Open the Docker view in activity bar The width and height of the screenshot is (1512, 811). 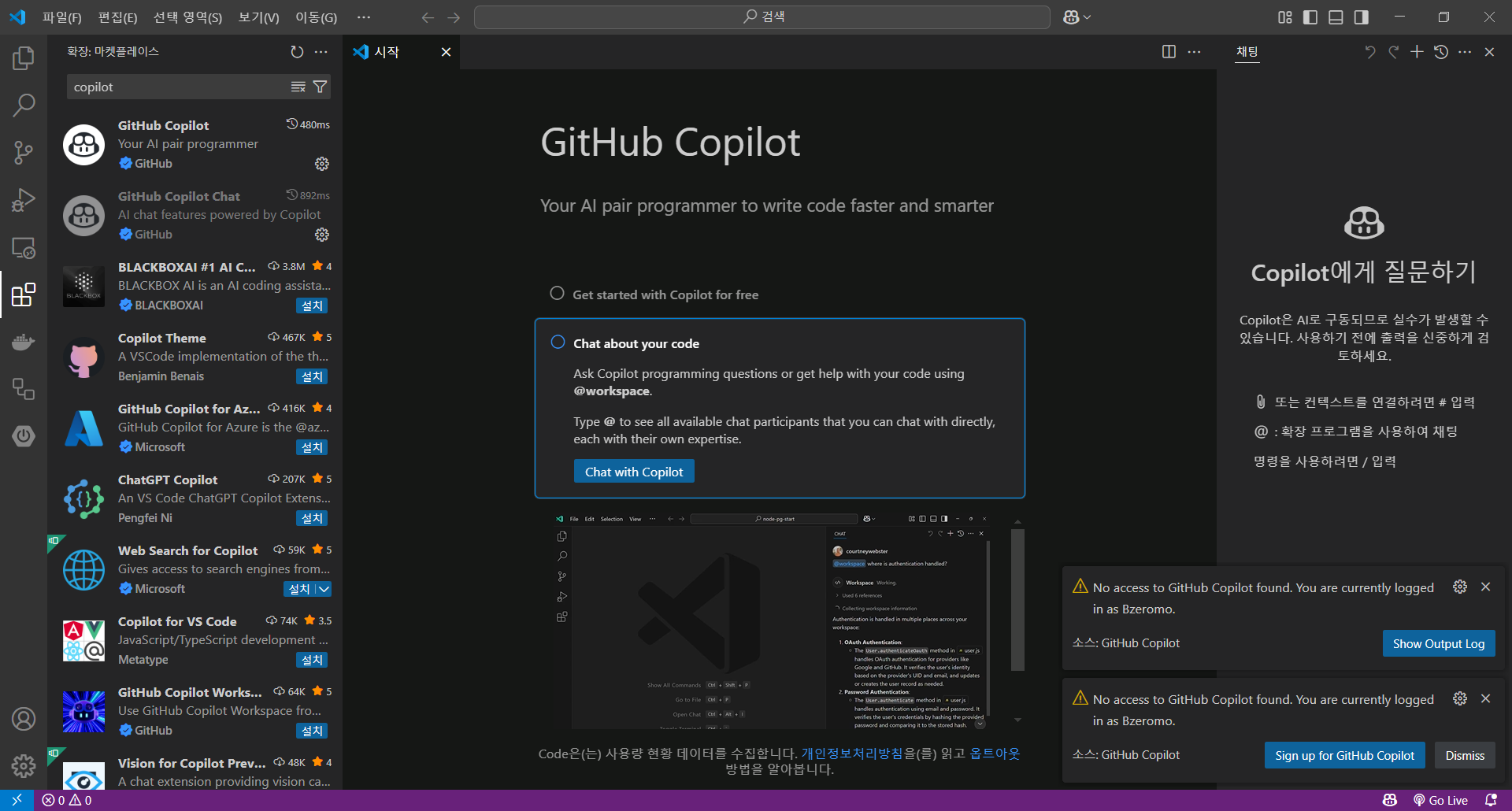(24, 342)
